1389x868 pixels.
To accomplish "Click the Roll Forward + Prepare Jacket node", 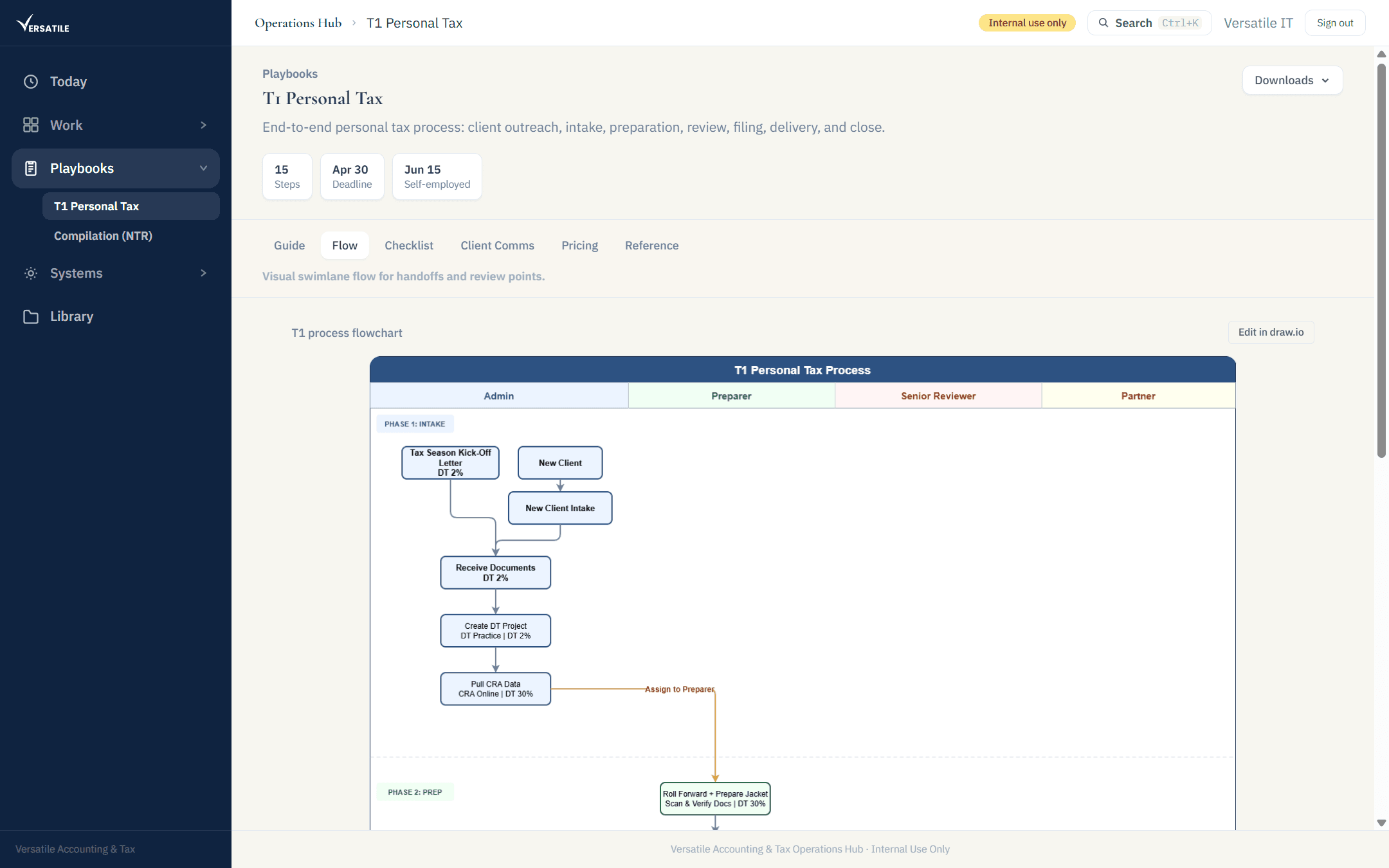I will click(715, 799).
